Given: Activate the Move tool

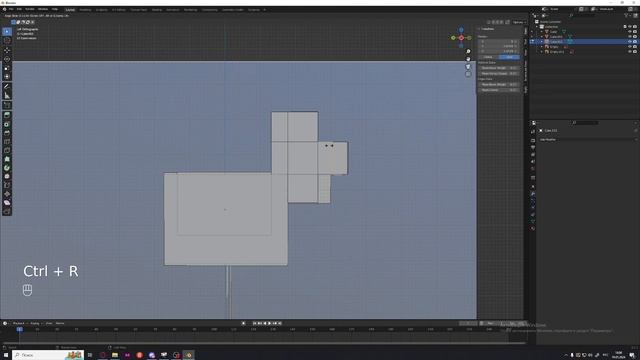Looking at the screenshot, I should click(x=7, y=50).
